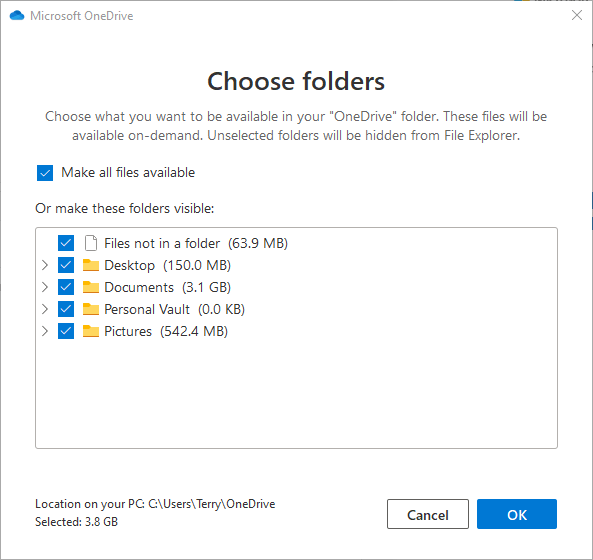Uncheck the Files not in a folder checkbox
This screenshot has height=560, width=593.
tap(66, 243)
